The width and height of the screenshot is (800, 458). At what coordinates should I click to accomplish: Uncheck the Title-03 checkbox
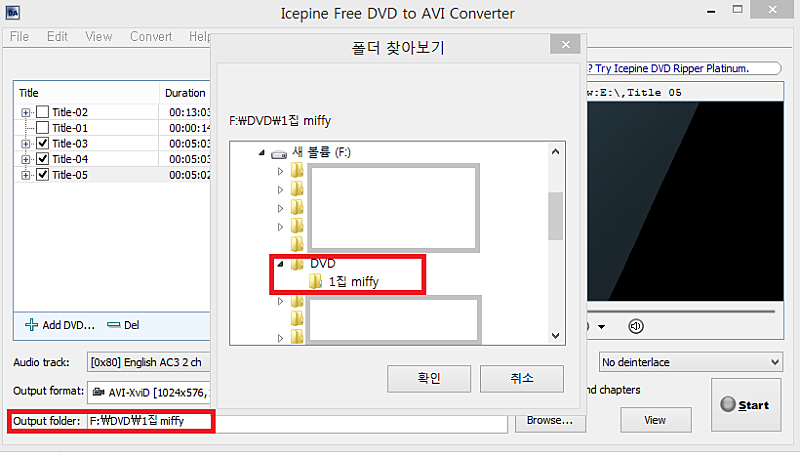[x=43, y=143]
